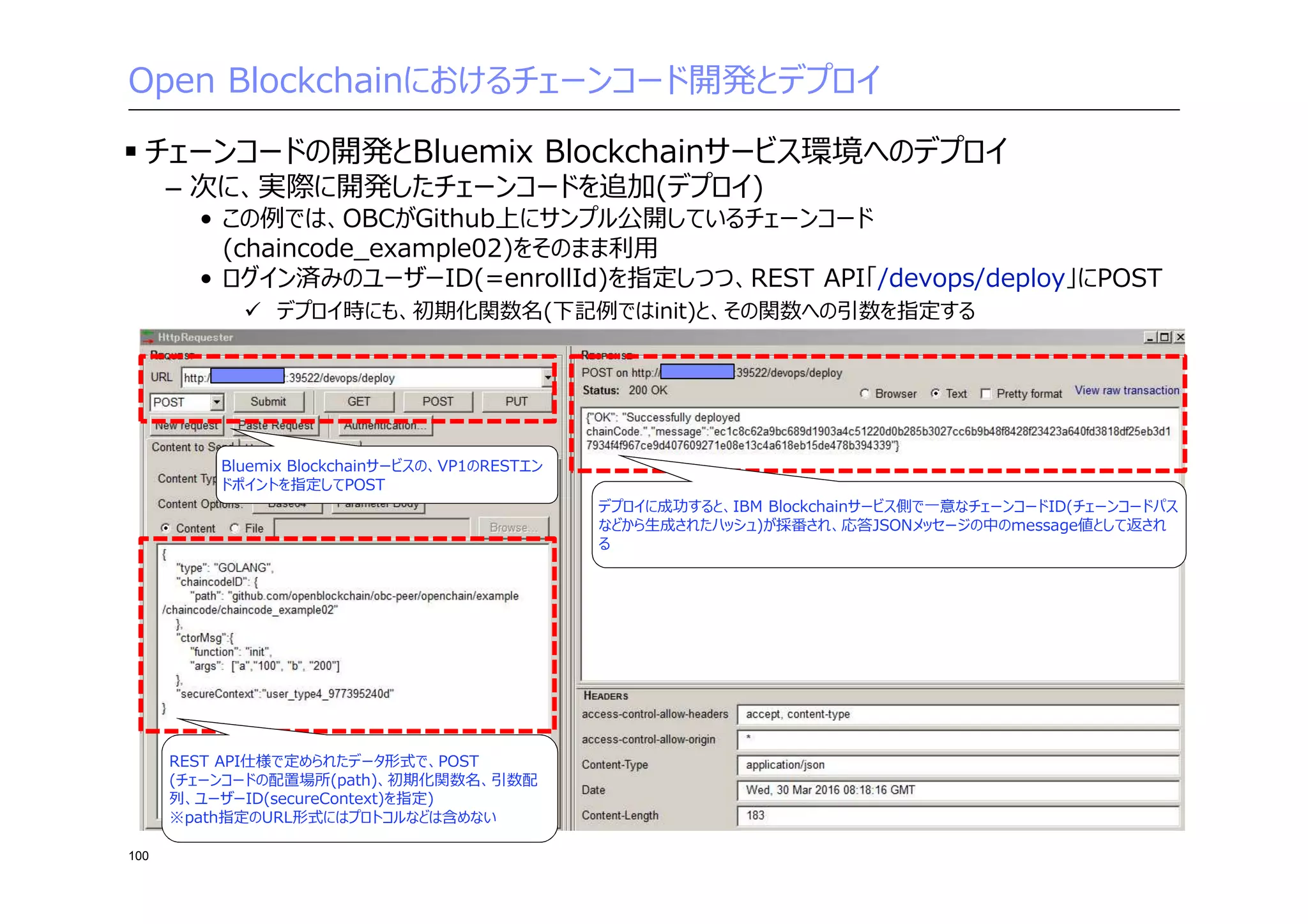Click the HttpRequester title bar icon

pos(148,337)
